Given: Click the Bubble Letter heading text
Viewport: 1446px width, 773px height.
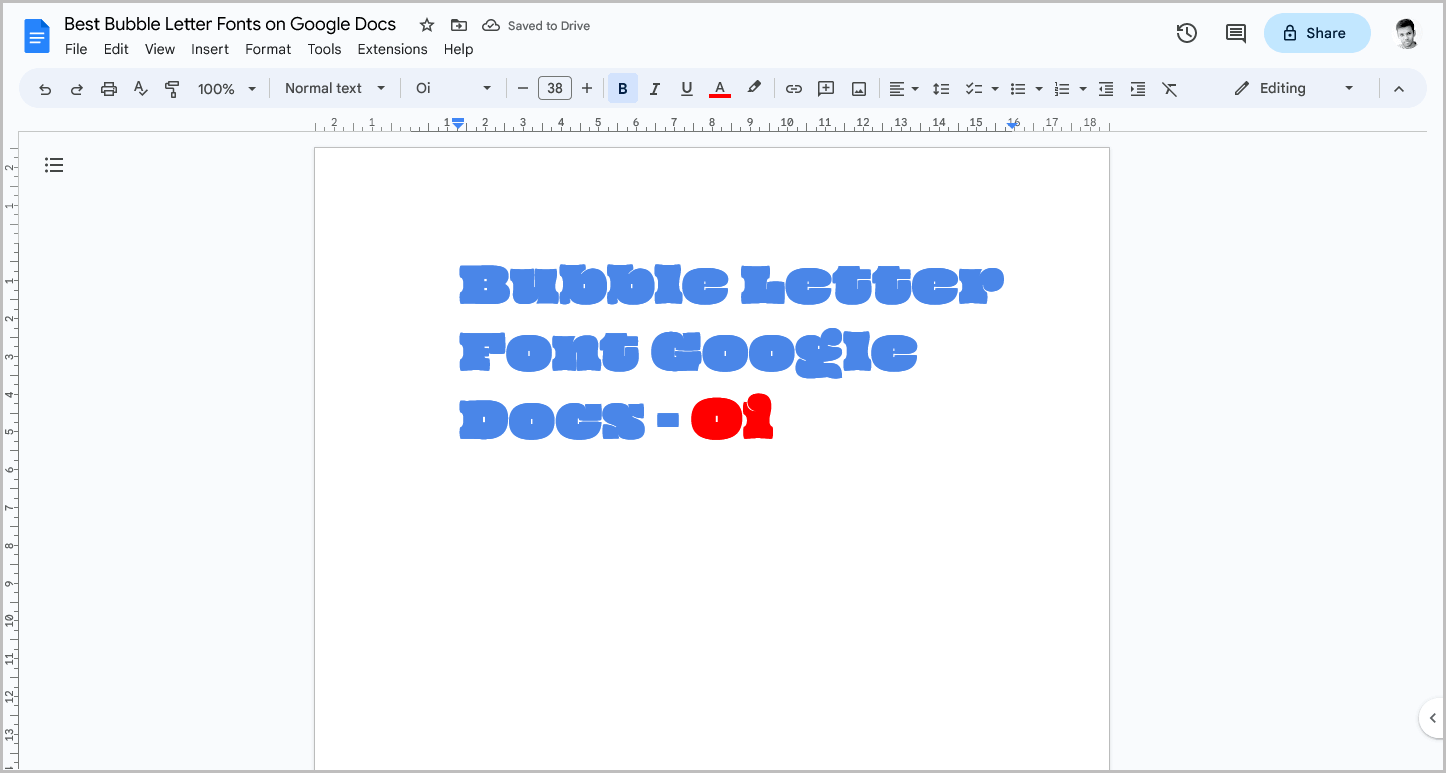Looking at the screenshot, I should coord(731,284).
